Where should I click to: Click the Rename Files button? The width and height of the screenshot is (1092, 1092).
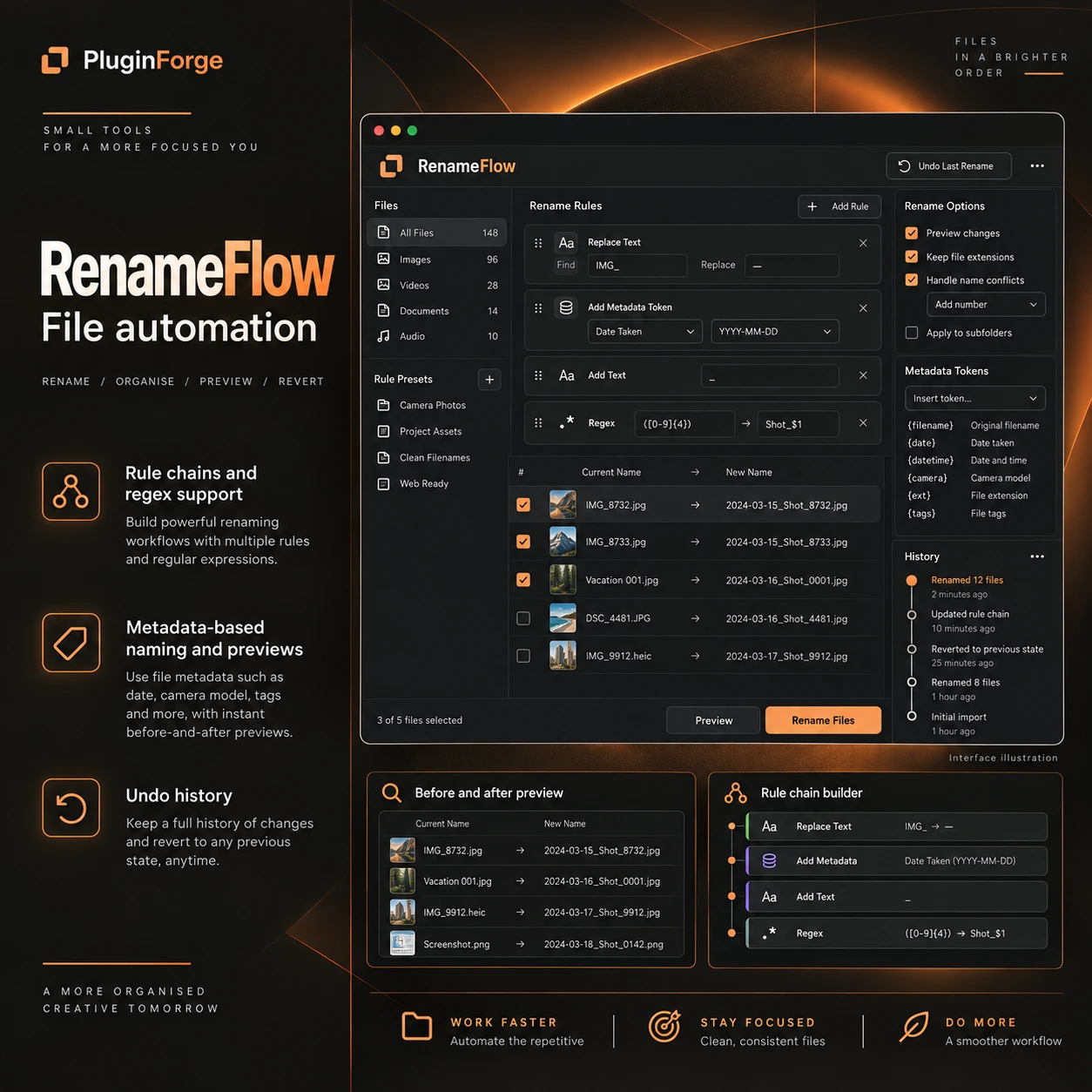tap(823, 720)
